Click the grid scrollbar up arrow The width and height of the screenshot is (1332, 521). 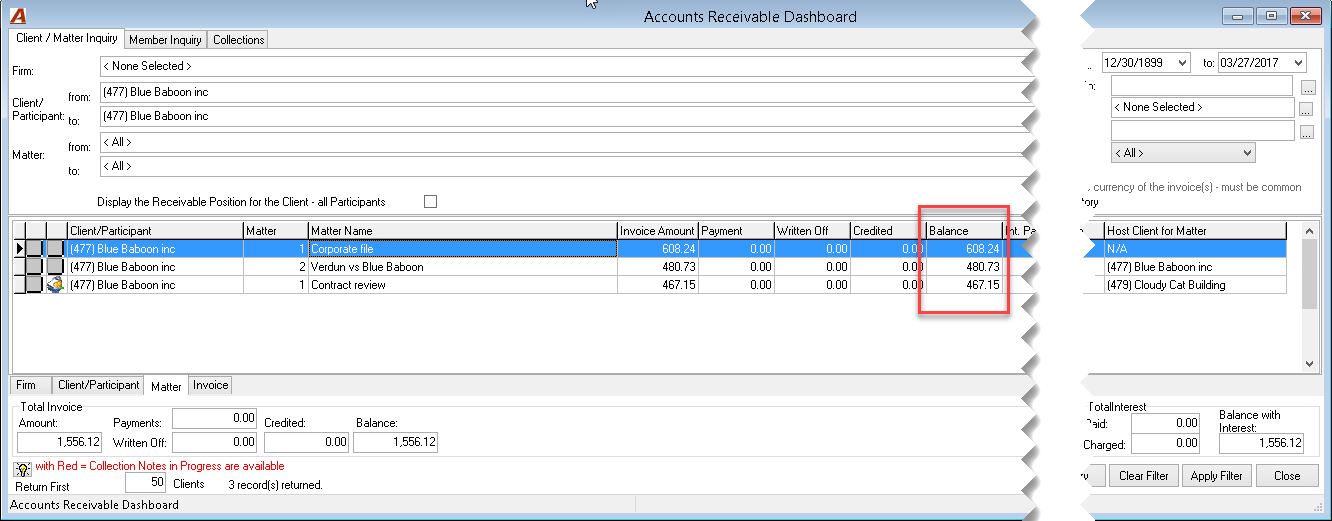click(x=1310, y=230)
